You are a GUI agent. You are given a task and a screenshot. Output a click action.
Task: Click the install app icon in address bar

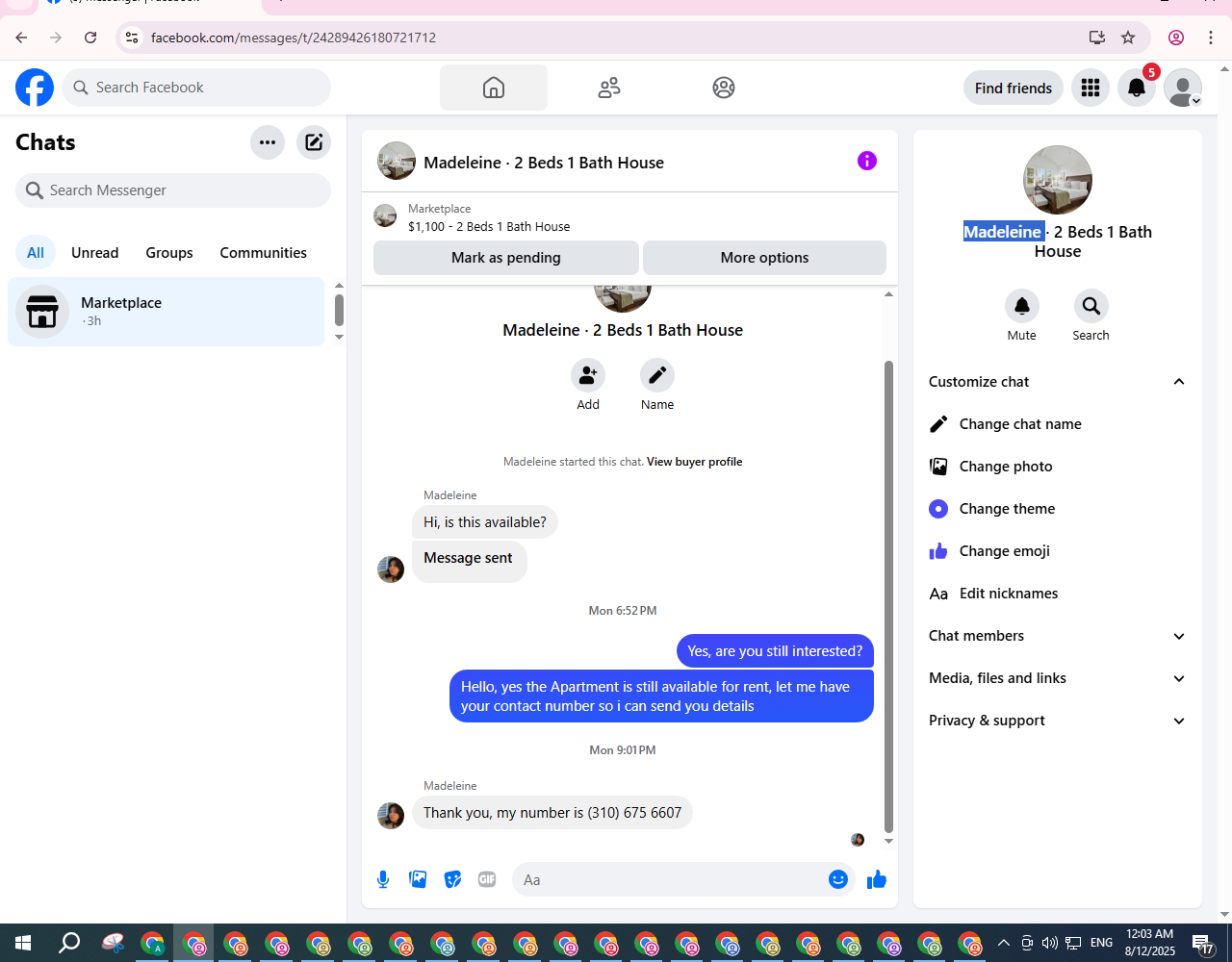point(1096,38)
